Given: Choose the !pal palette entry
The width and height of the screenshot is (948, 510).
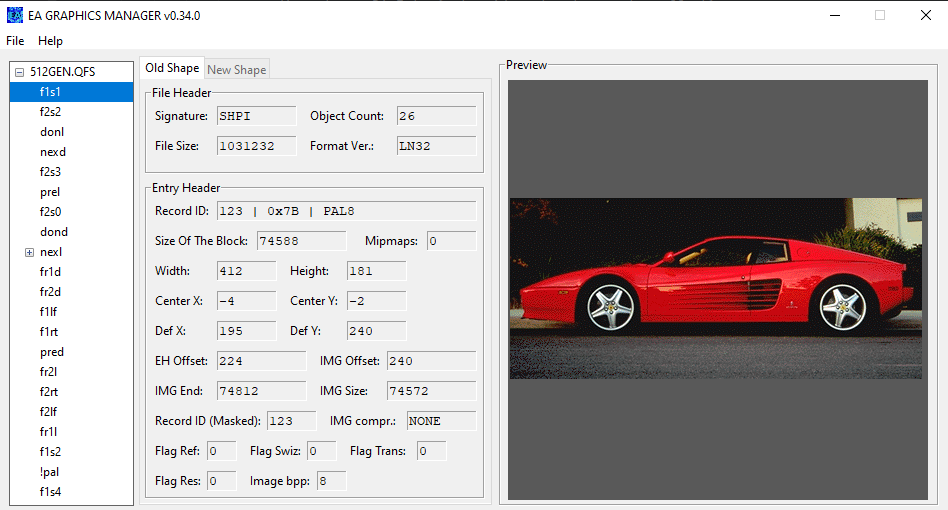Looking at the screenshot, I should coord(50,472).
